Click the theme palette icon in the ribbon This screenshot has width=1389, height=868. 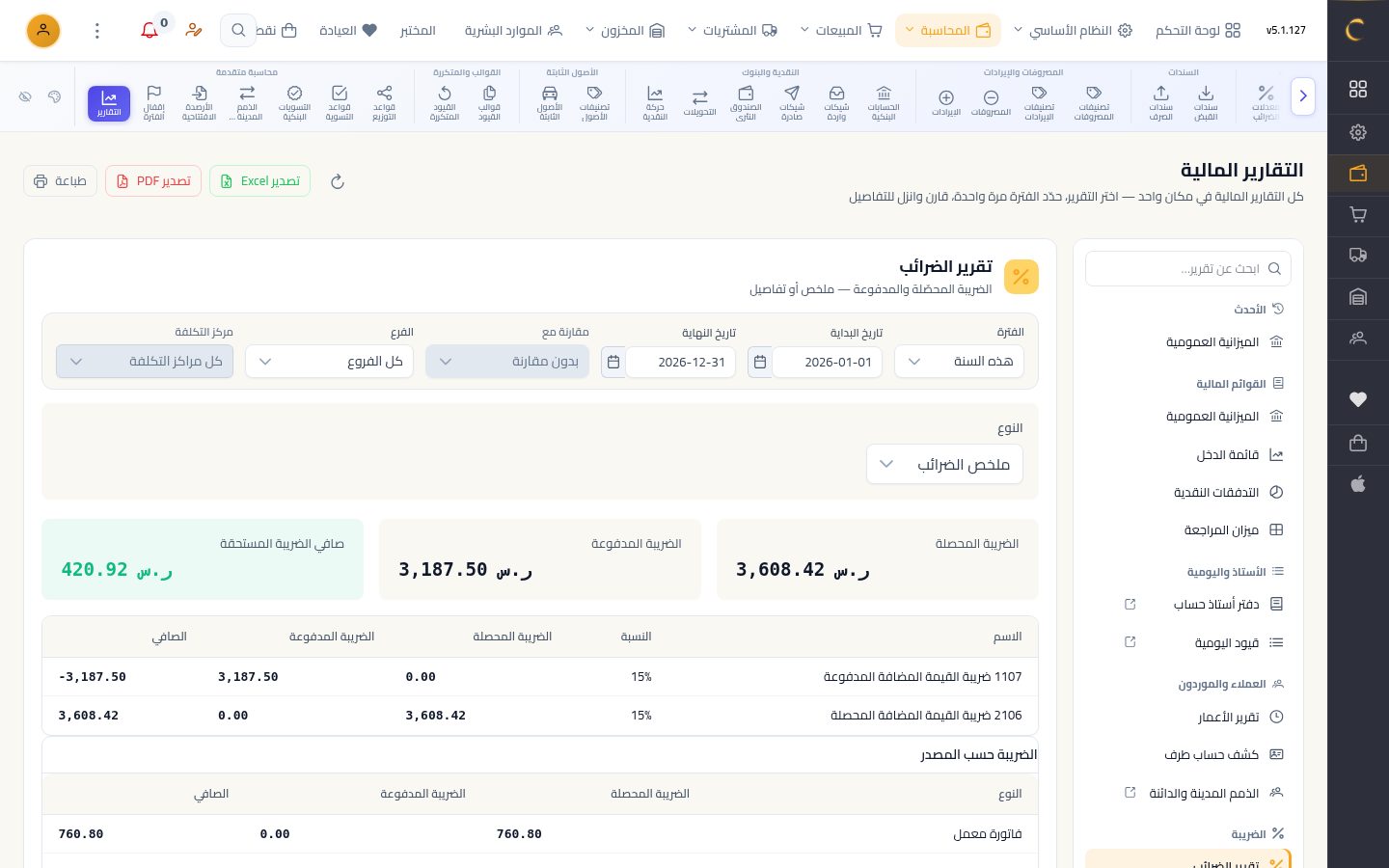[54, 96]
